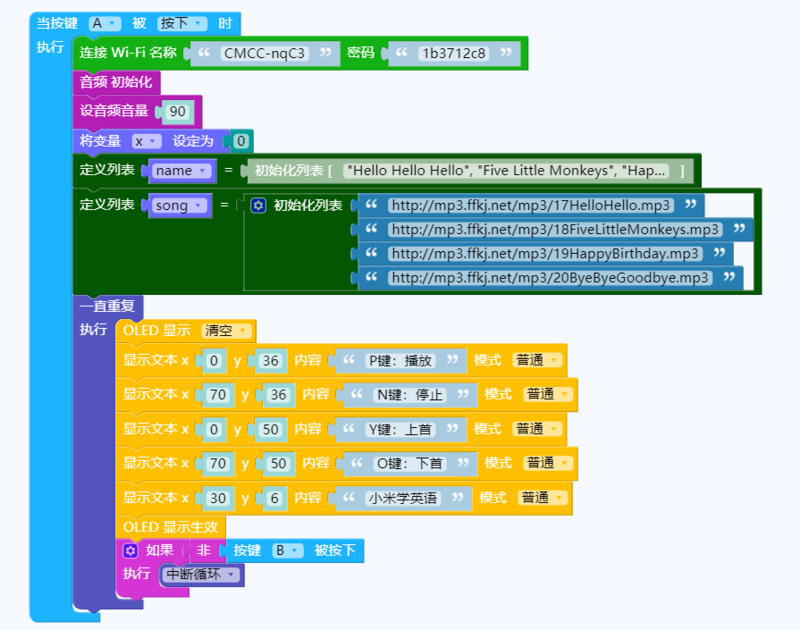Open the song list variable dropdown

(x=178, y=205)
